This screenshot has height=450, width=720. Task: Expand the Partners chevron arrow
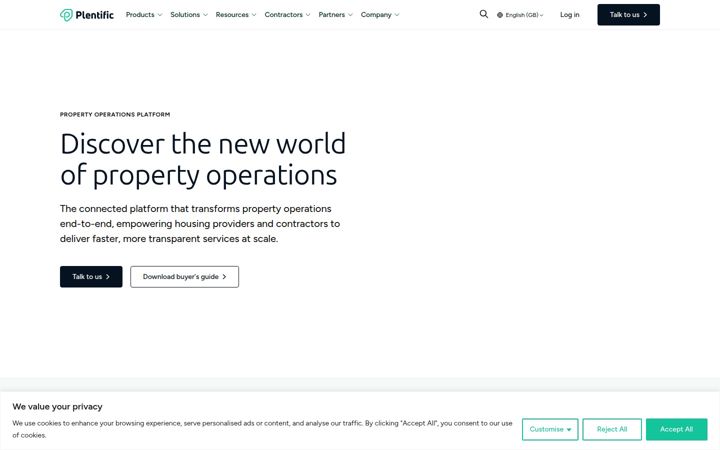(x=350, y=15)
